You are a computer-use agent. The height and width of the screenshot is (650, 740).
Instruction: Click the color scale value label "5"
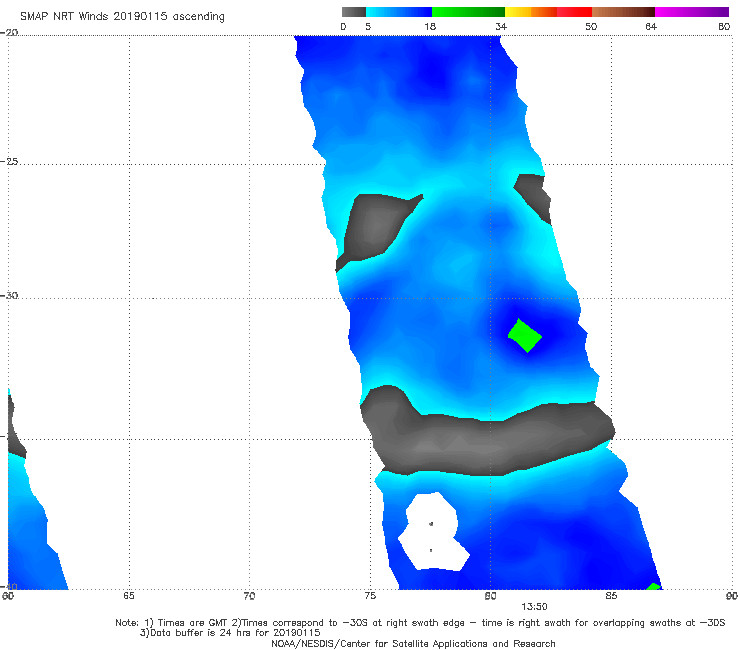click(x=368, y=27)
